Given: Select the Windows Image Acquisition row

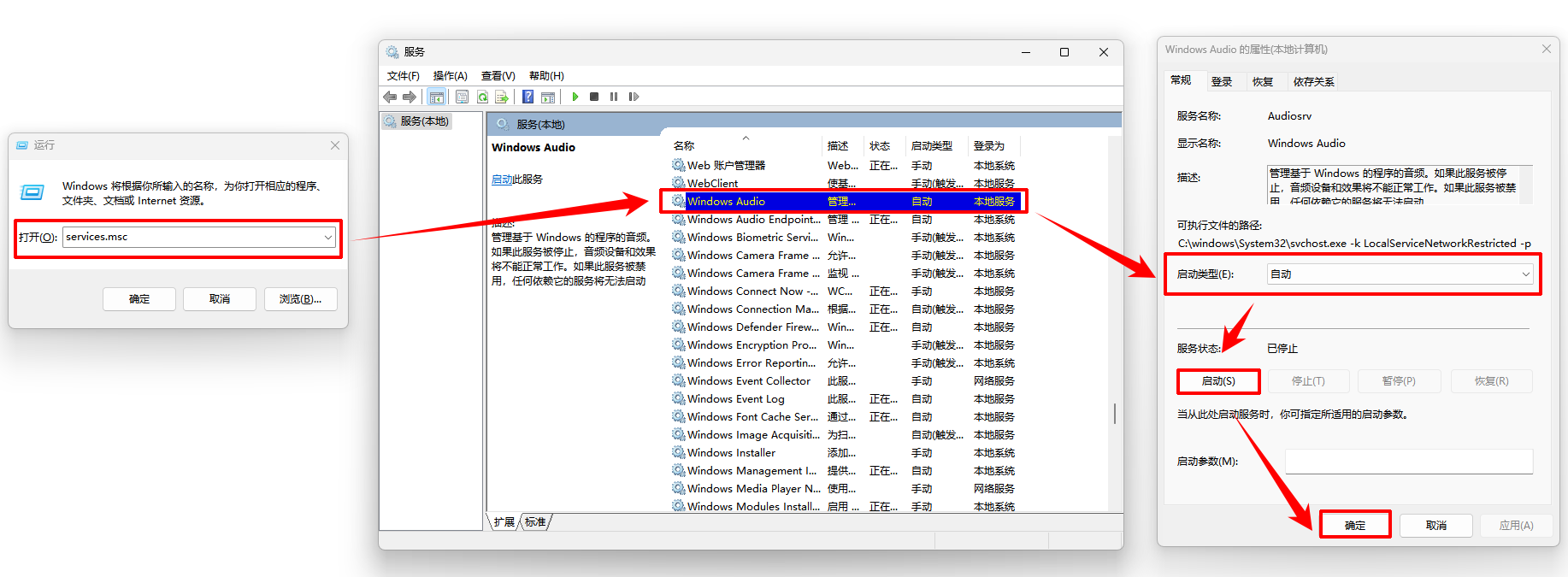Looking at the screenshot, I should click(846, 435).
